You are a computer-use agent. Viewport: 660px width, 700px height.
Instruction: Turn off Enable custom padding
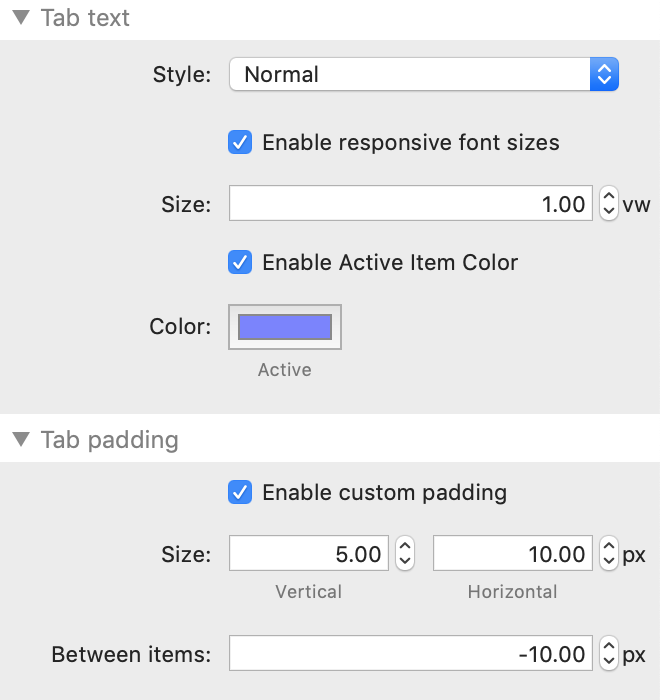click(241, 492)
